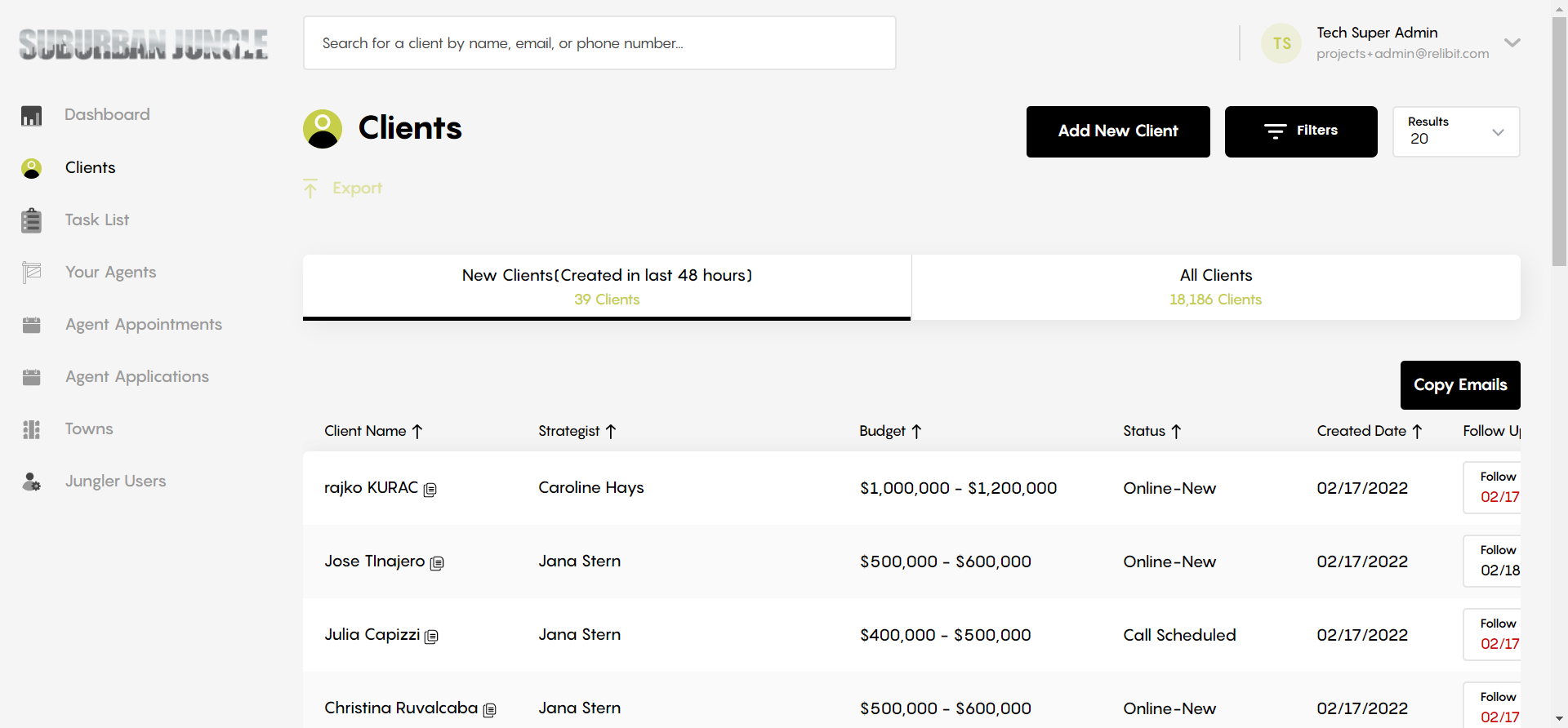Toggle sort order on Budget column

(x=916, y=431)
